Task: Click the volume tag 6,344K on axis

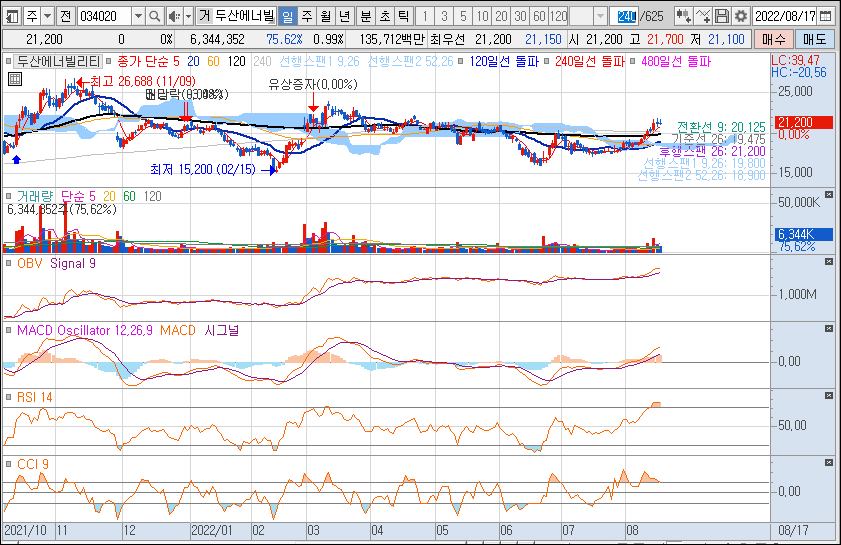Action: (x=804, y=234)
